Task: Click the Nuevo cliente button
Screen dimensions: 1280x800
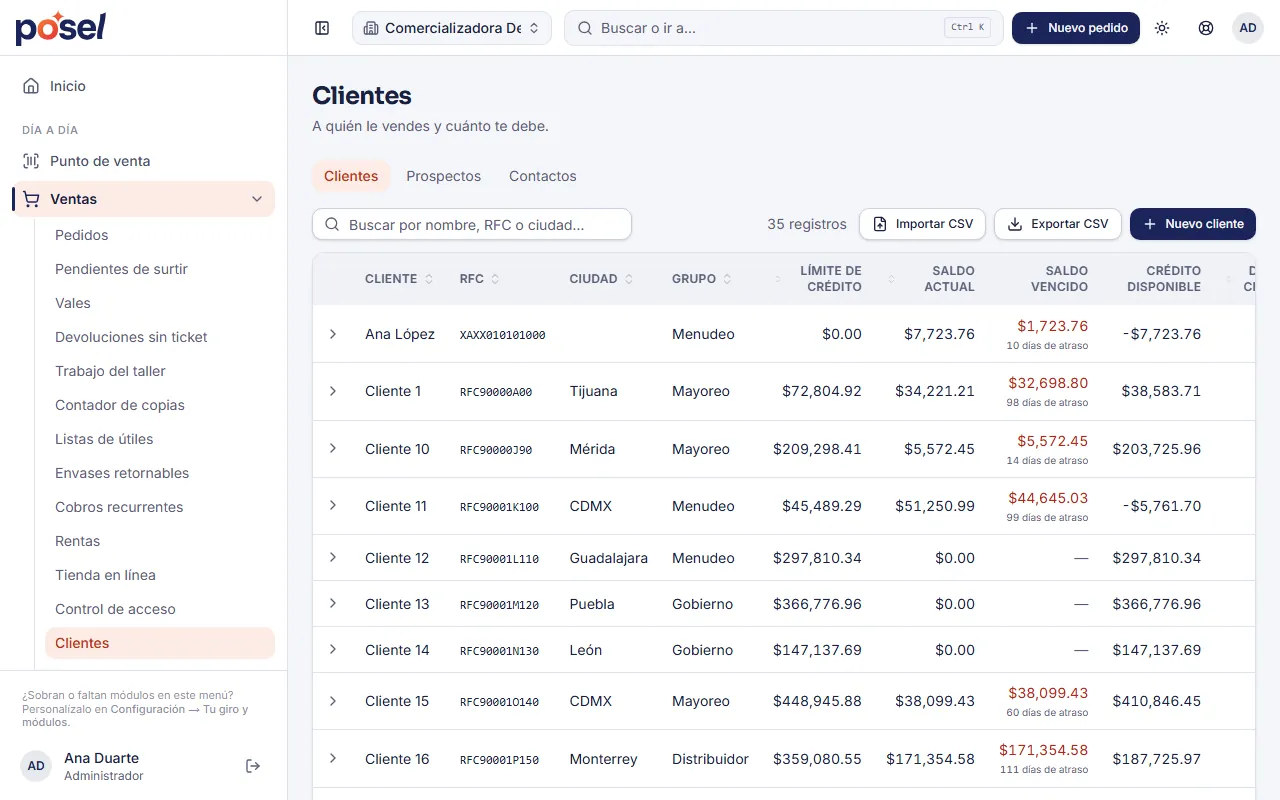Action: 1193,224
